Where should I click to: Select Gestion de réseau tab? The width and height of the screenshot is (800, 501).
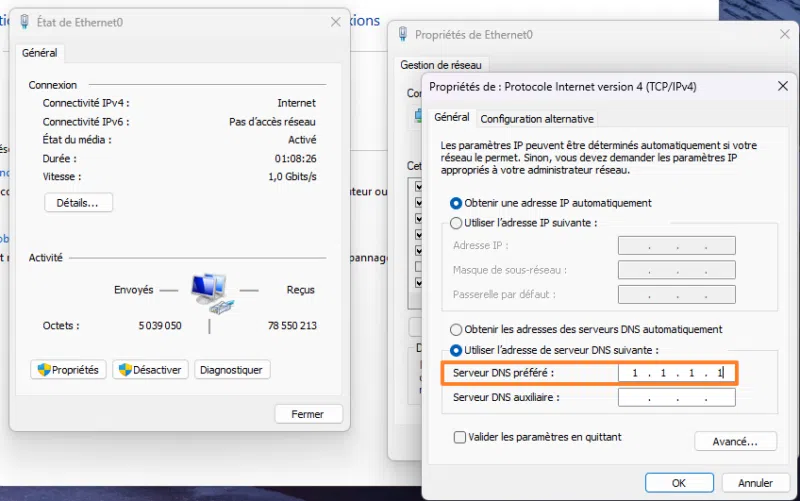pyautogui.click(x=441, y=65)
